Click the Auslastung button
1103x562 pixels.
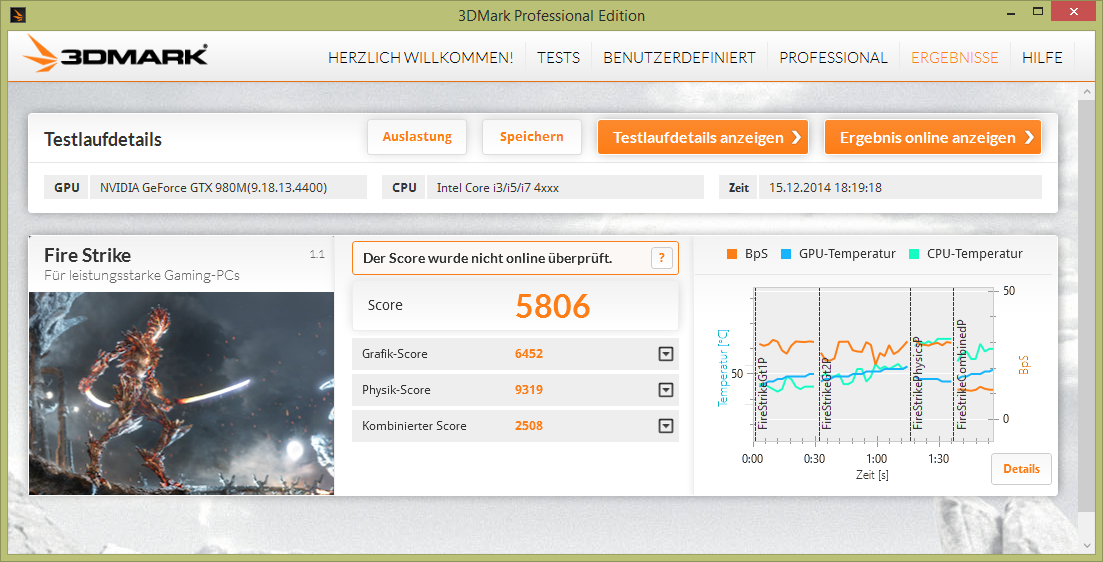417,137
